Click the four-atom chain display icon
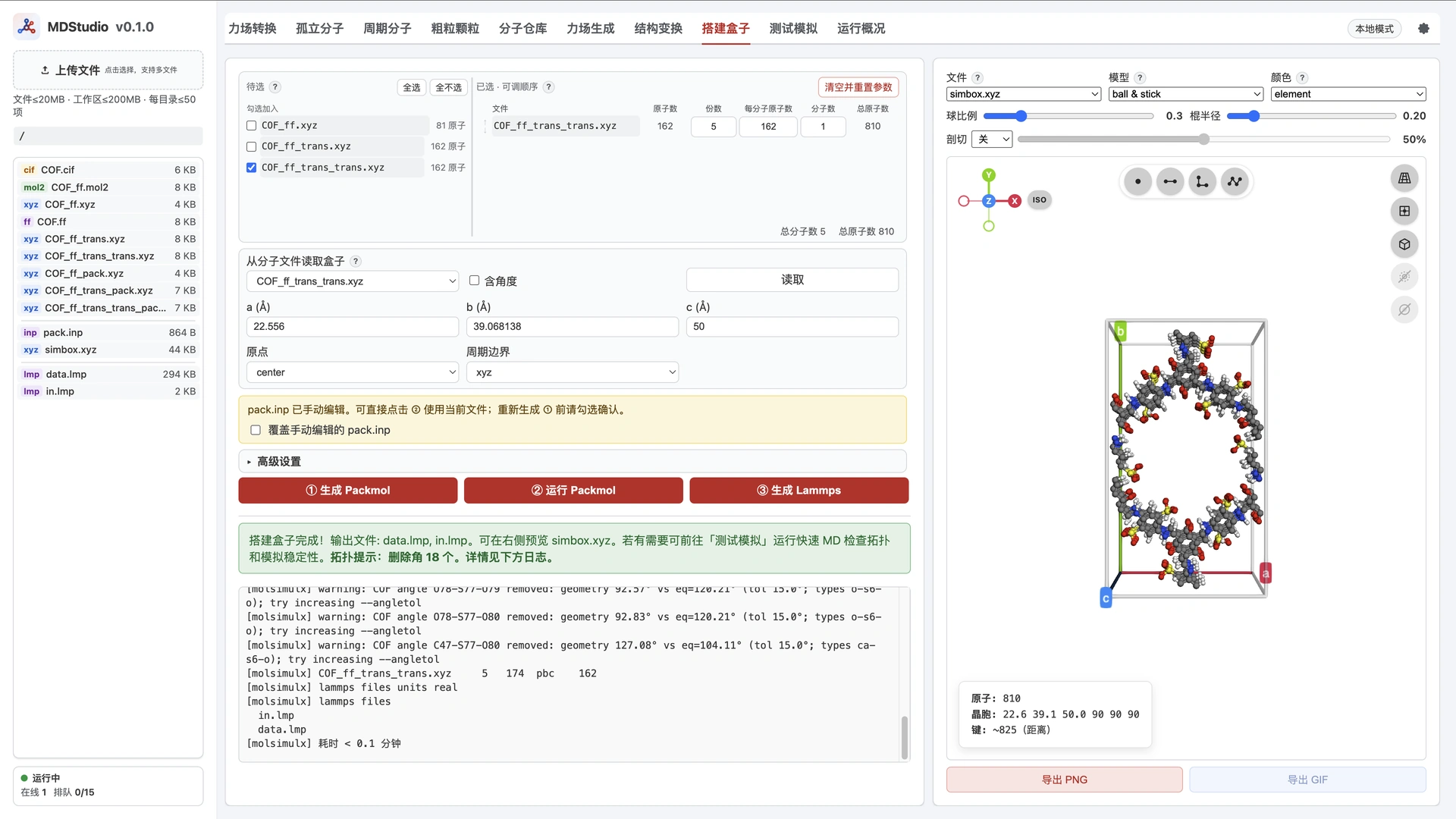The height and width of the screenshot is (819, 1456). coord(1235,182)
